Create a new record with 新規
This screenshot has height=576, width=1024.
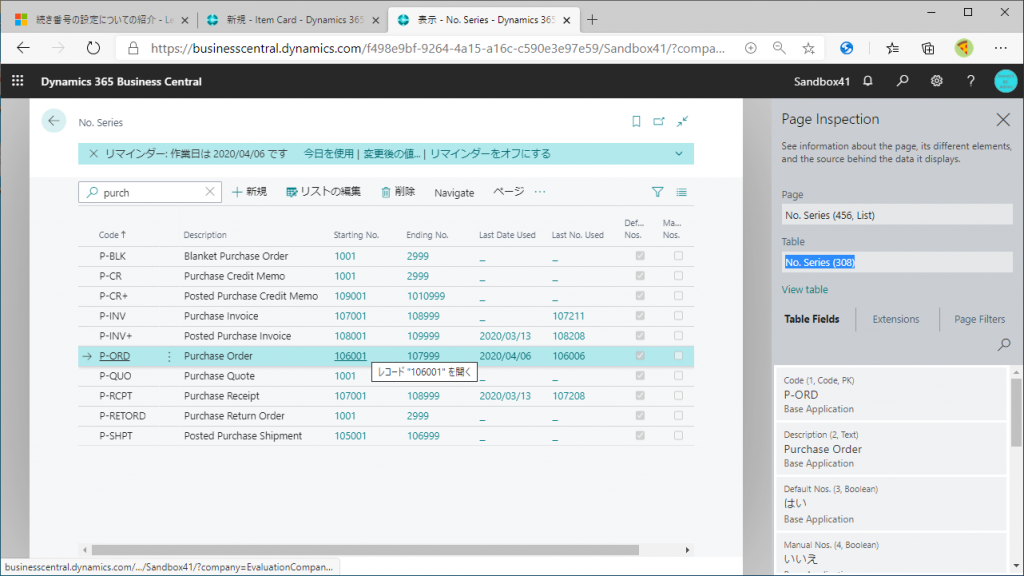tap(249, 192)
